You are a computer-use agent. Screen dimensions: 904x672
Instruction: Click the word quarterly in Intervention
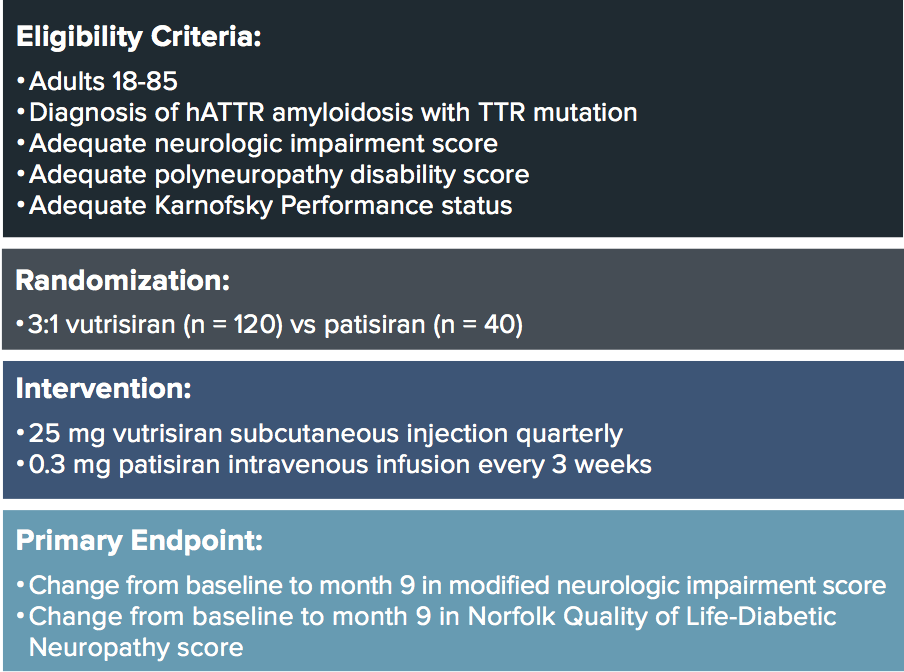570,433
